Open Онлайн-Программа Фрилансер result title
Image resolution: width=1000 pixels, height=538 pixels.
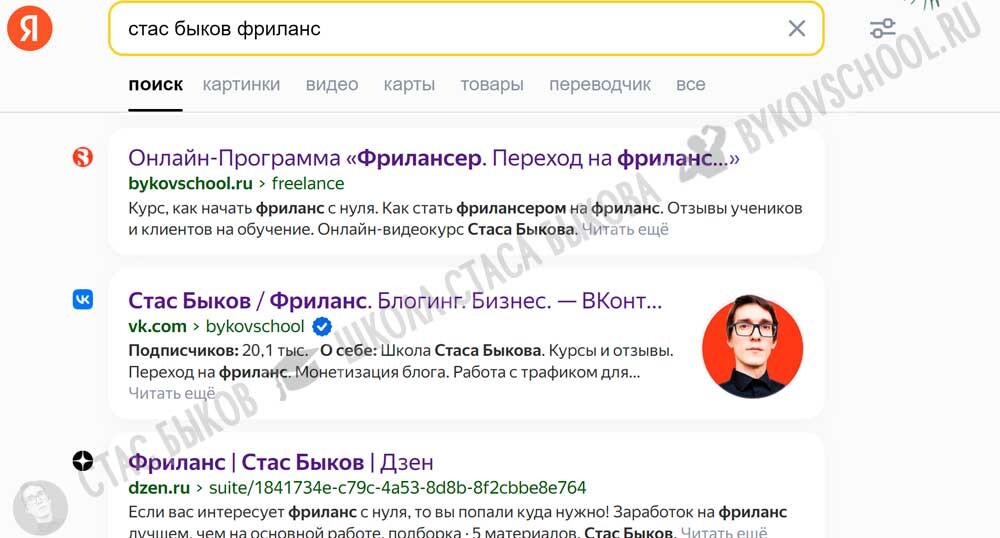coord(434,158)
